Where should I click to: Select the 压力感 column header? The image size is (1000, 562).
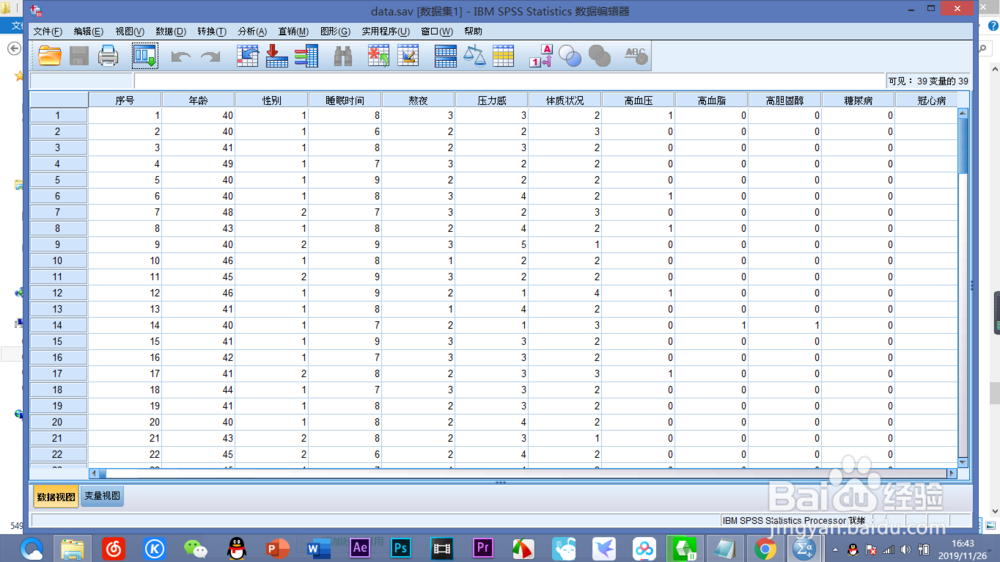click(x=492, y=100)
